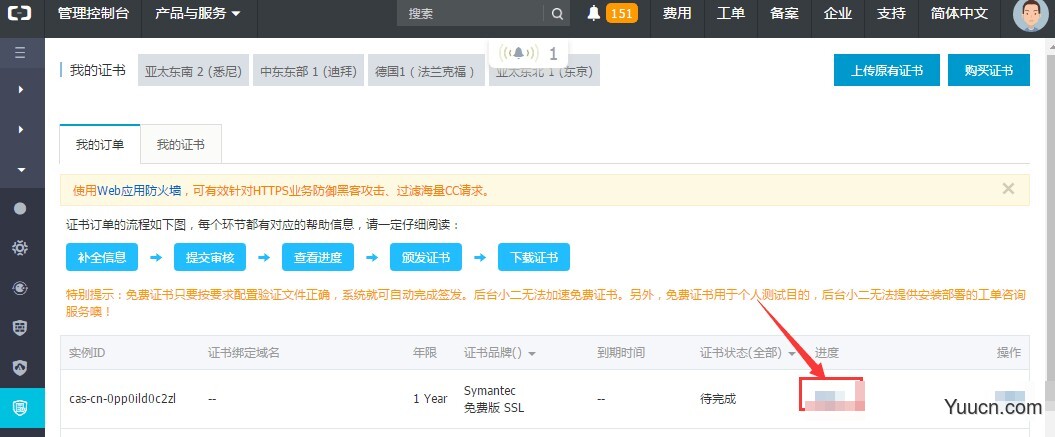Open the notification bell icon
This screenshot has height=437, width=1055.
coord(593,13)
